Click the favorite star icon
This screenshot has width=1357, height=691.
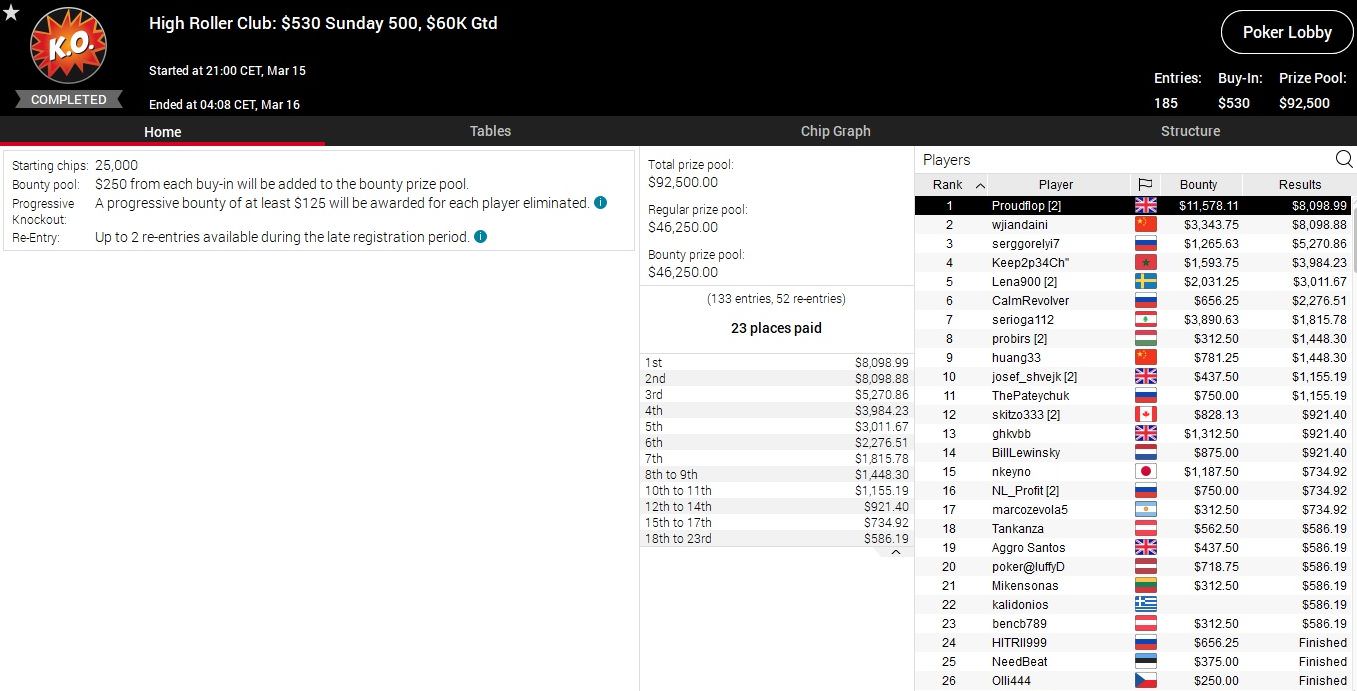coord(11,13)
